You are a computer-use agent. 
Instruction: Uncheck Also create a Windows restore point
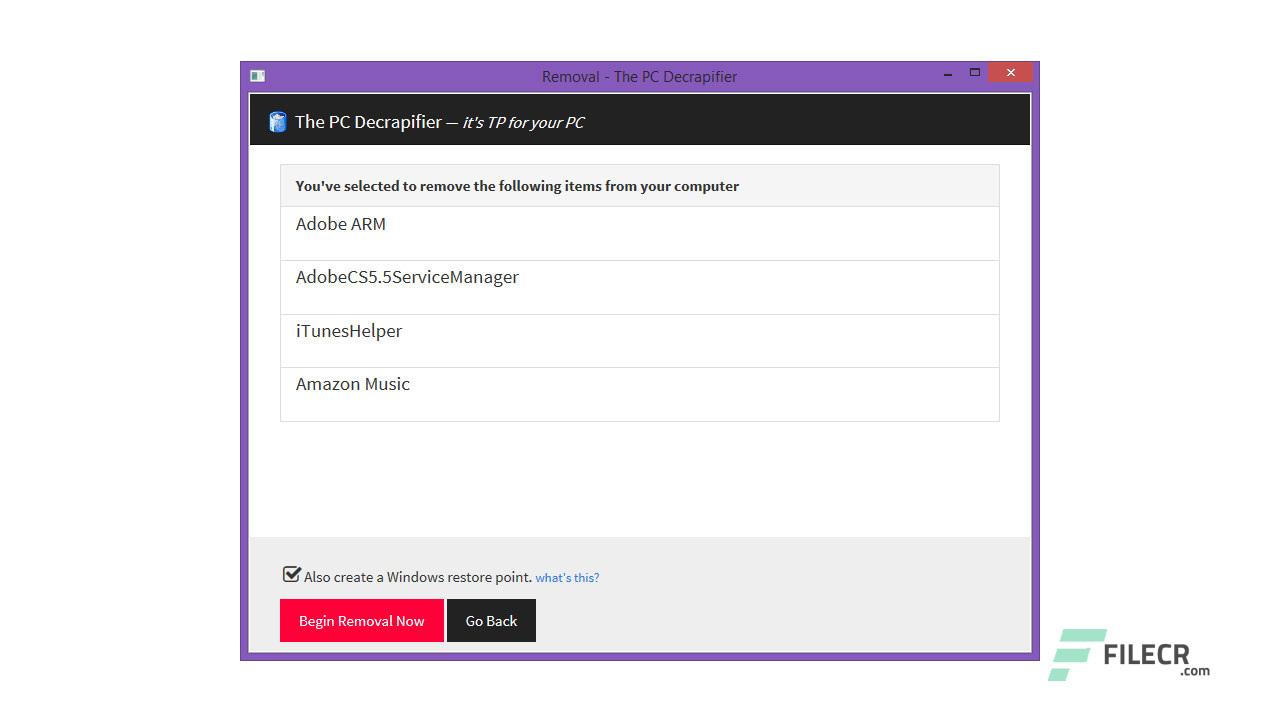coord(292,574)
